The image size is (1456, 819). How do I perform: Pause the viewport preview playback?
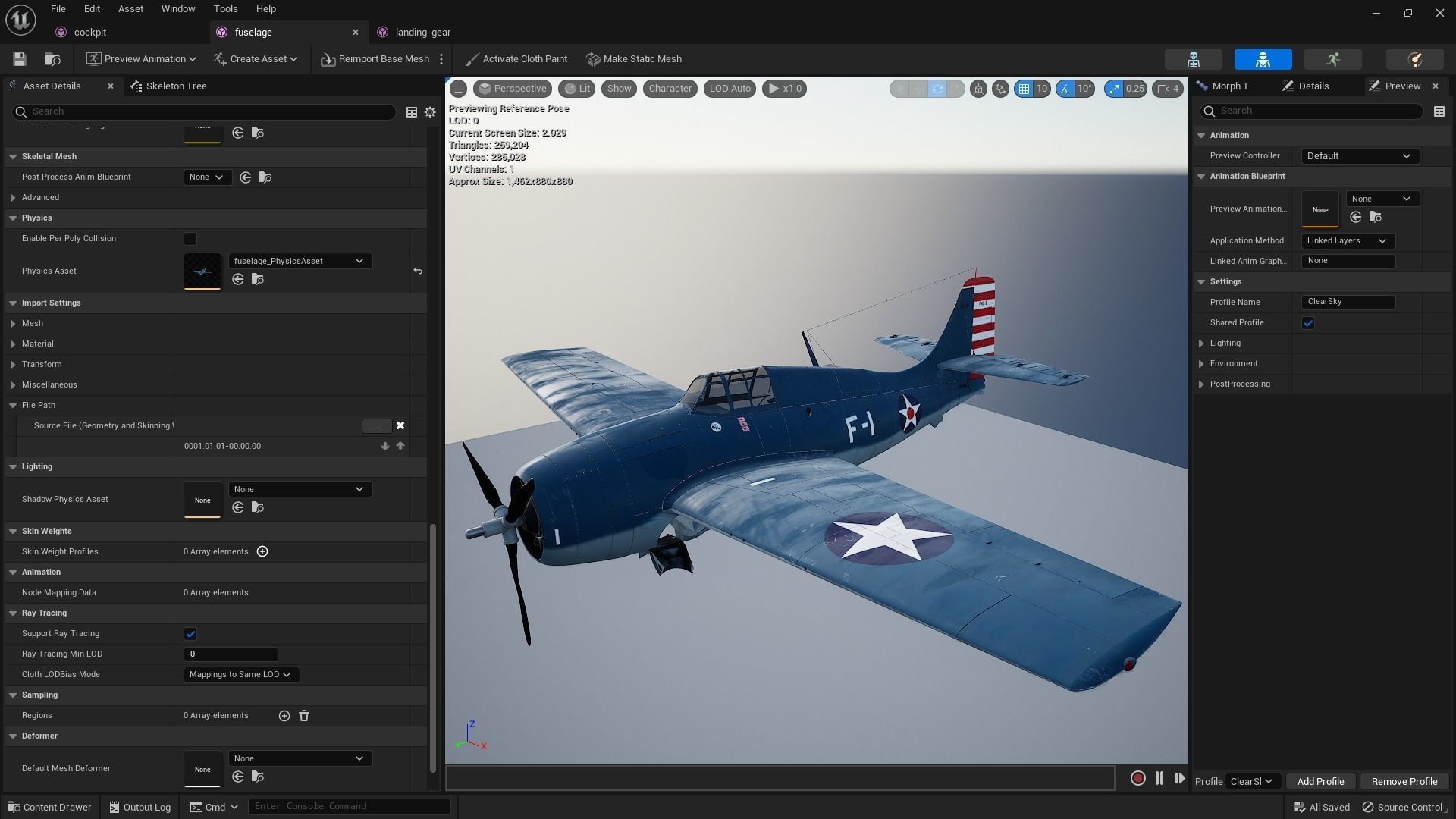click(1159, 778)
